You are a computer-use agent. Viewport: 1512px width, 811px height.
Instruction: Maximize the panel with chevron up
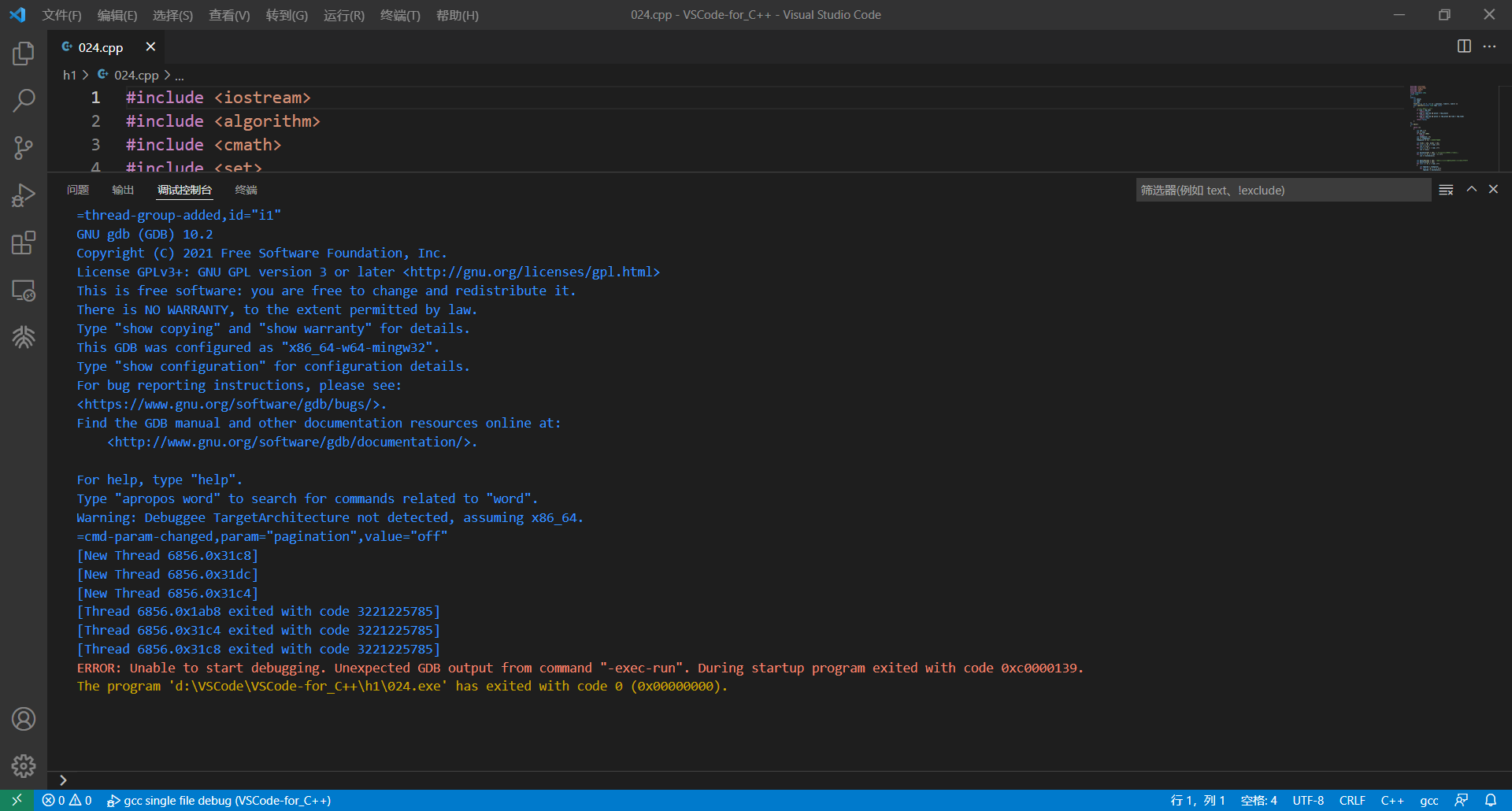pyautogui.click(x=1471, y=189)
